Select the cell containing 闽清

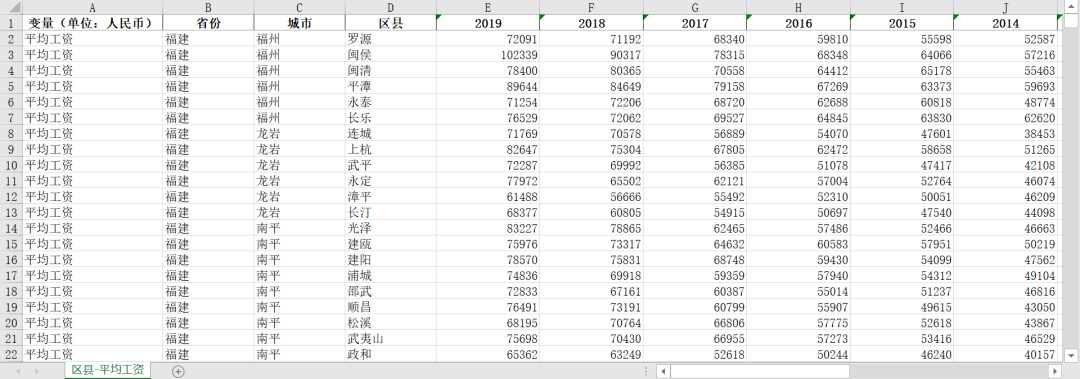391,70
